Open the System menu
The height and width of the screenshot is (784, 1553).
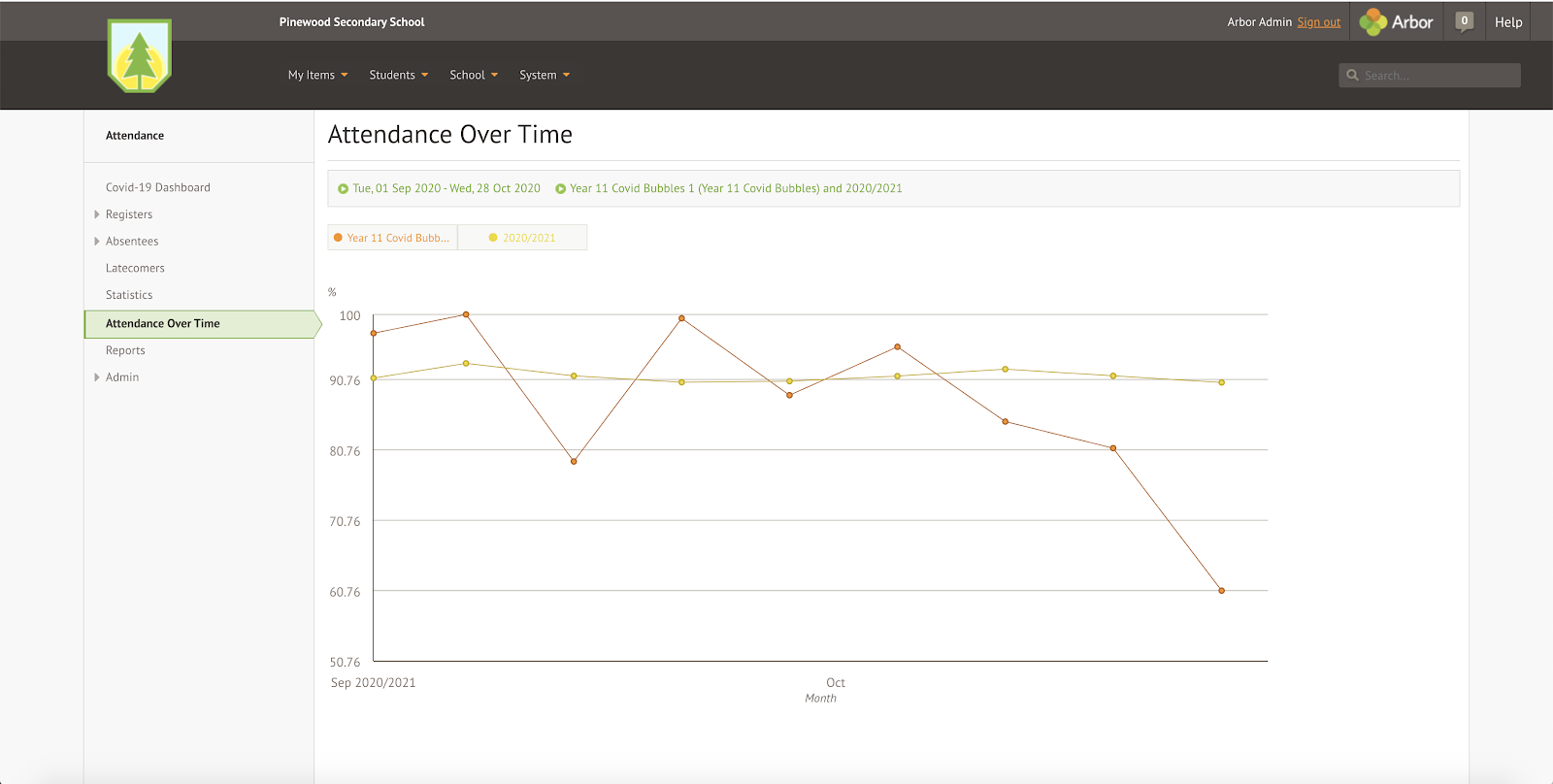click(x=544, y=75)
